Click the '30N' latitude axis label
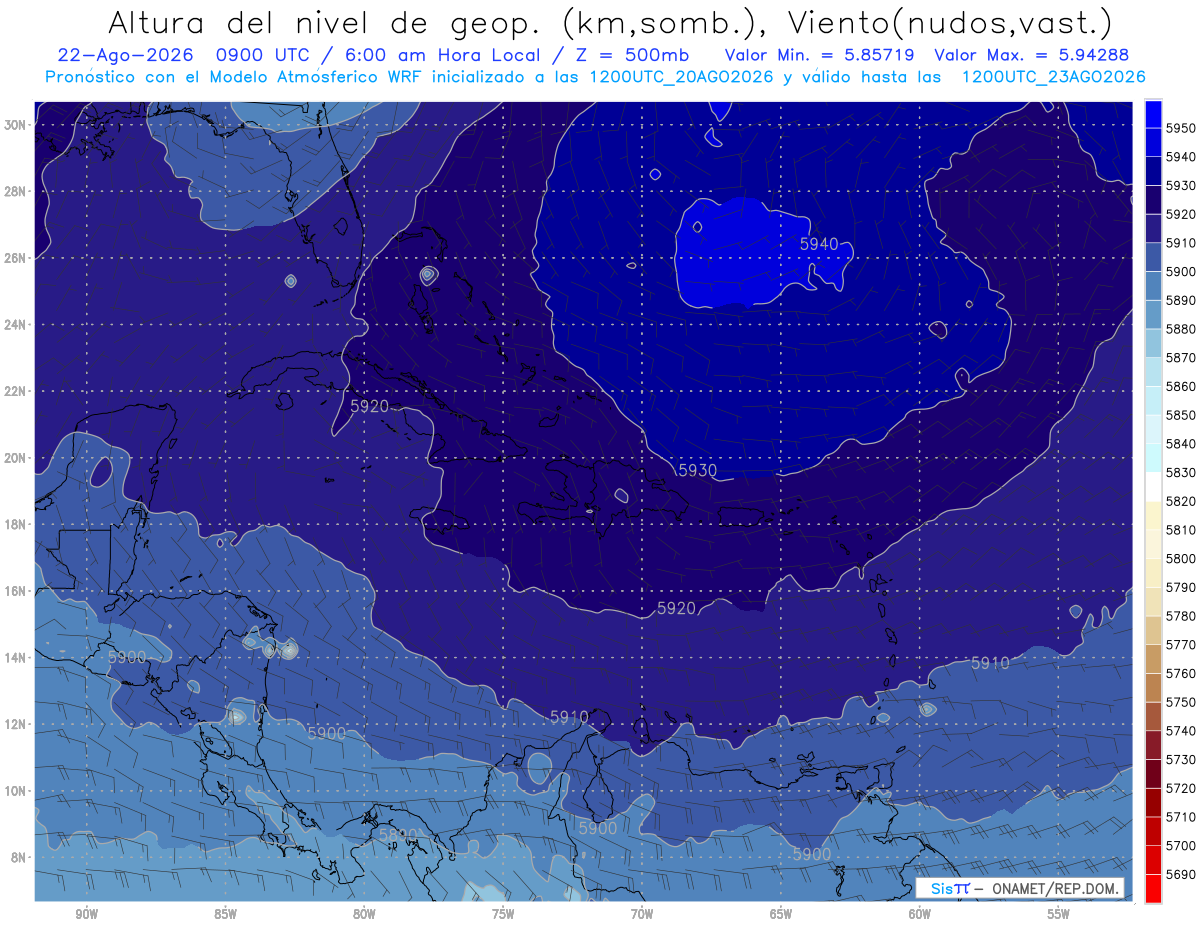 15,125
